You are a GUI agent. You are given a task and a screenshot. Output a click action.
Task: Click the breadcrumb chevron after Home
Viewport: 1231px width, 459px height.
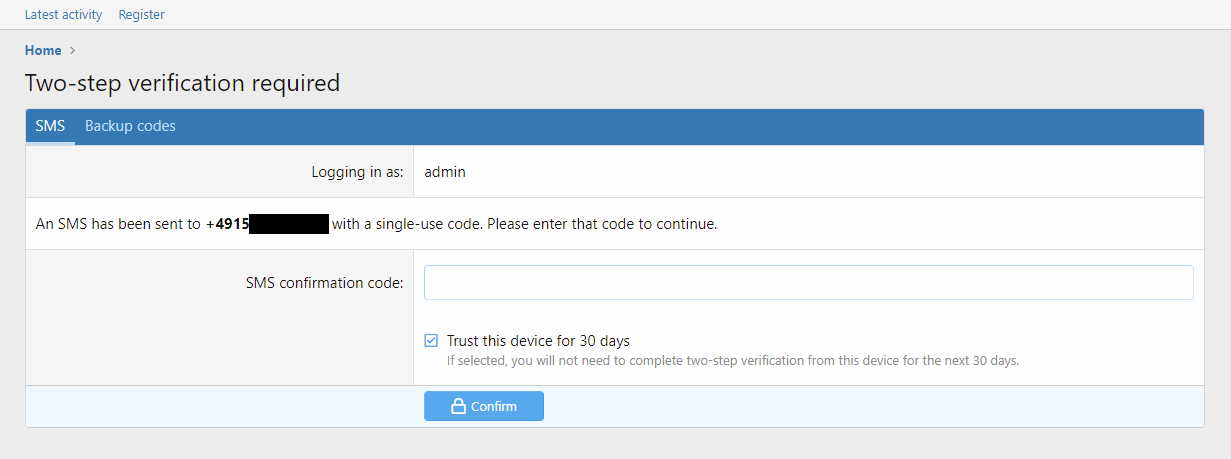pyautogui.click(x=73, y=50)
